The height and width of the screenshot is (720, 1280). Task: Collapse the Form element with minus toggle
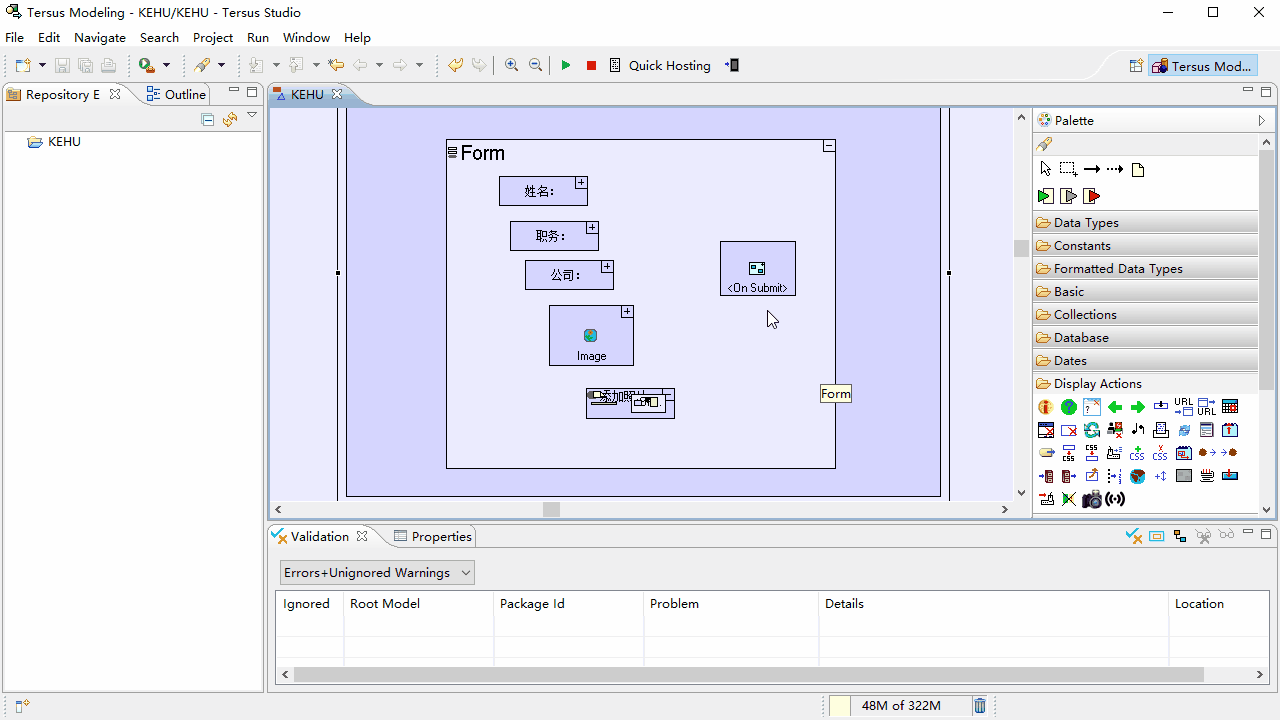pos(829,146)
